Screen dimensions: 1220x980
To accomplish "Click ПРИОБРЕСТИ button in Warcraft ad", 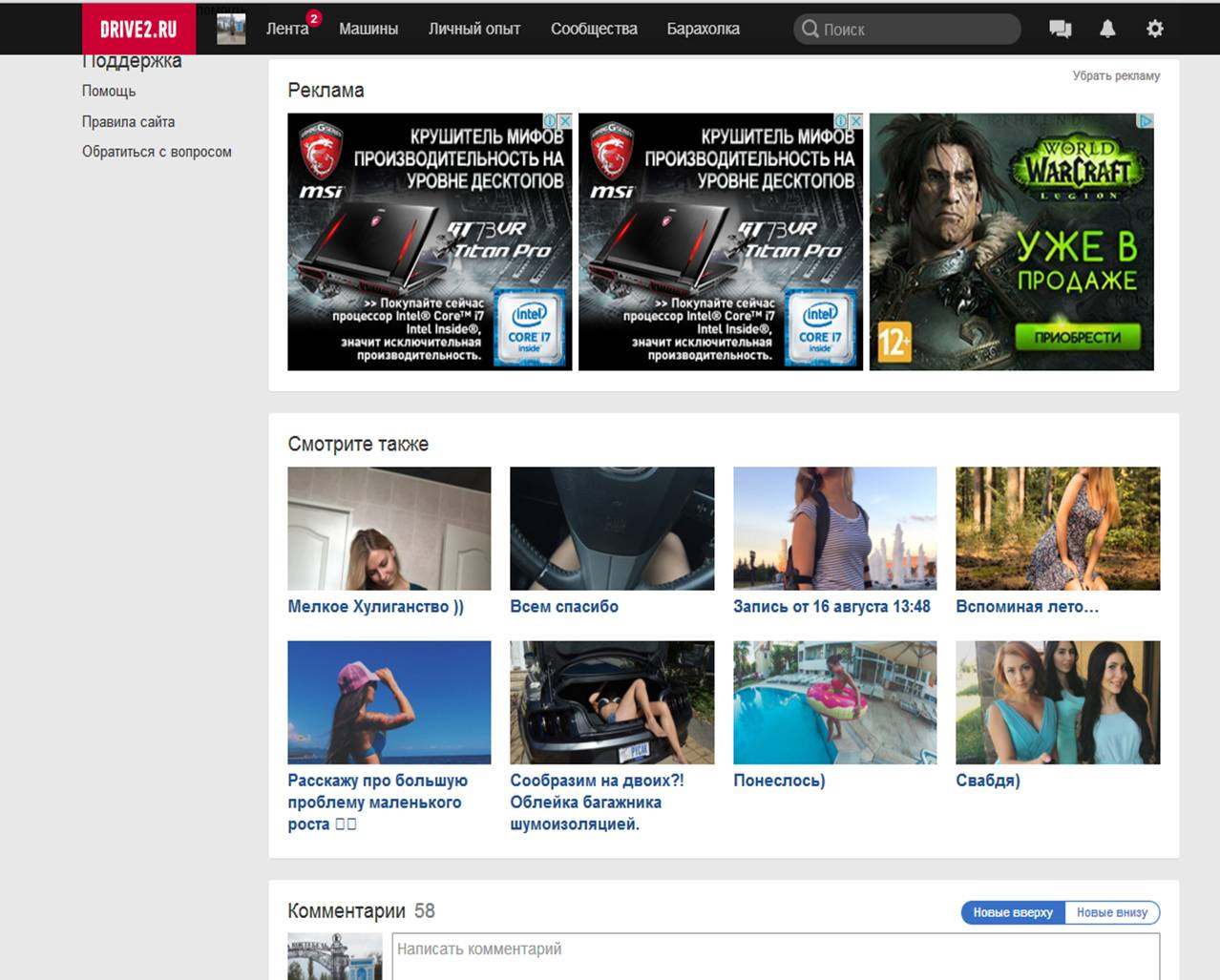I will click(x=1078, y=337).
